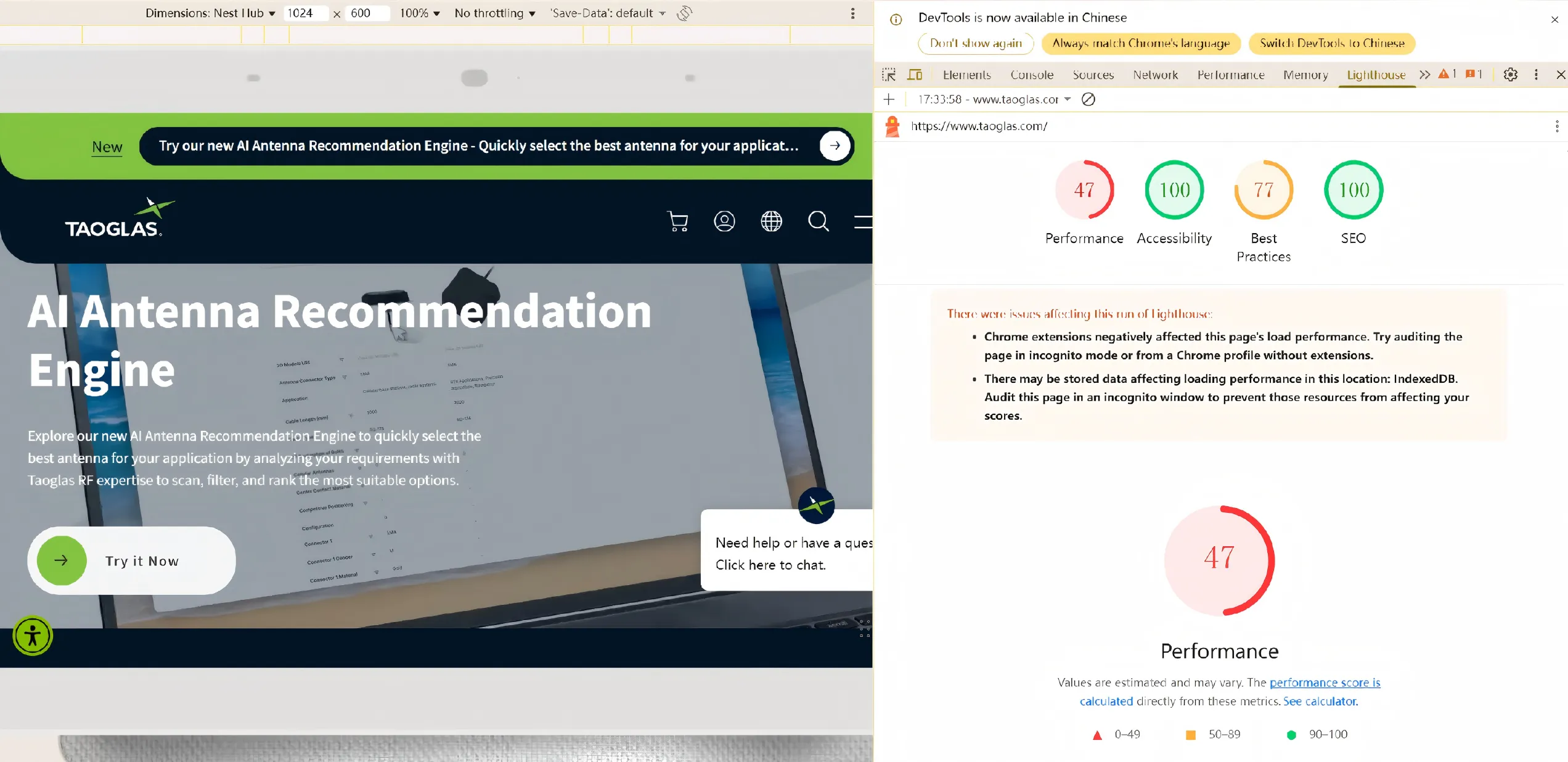Open the No throttling dropdown

tap(495, 13)
